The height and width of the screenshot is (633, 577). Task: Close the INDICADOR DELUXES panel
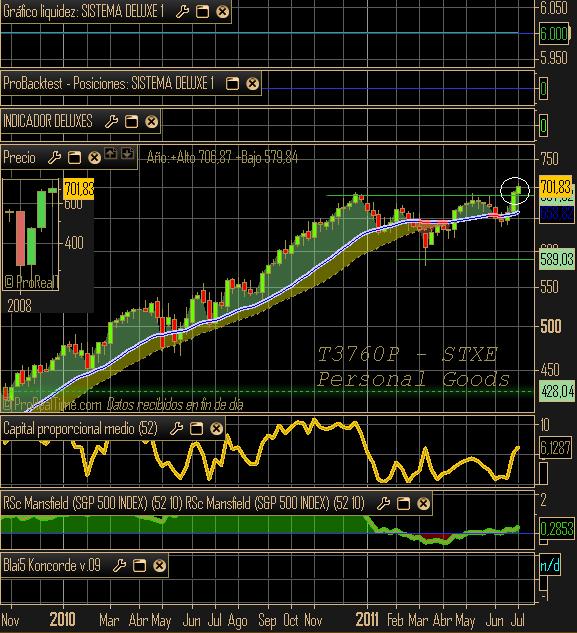point(151,122)
